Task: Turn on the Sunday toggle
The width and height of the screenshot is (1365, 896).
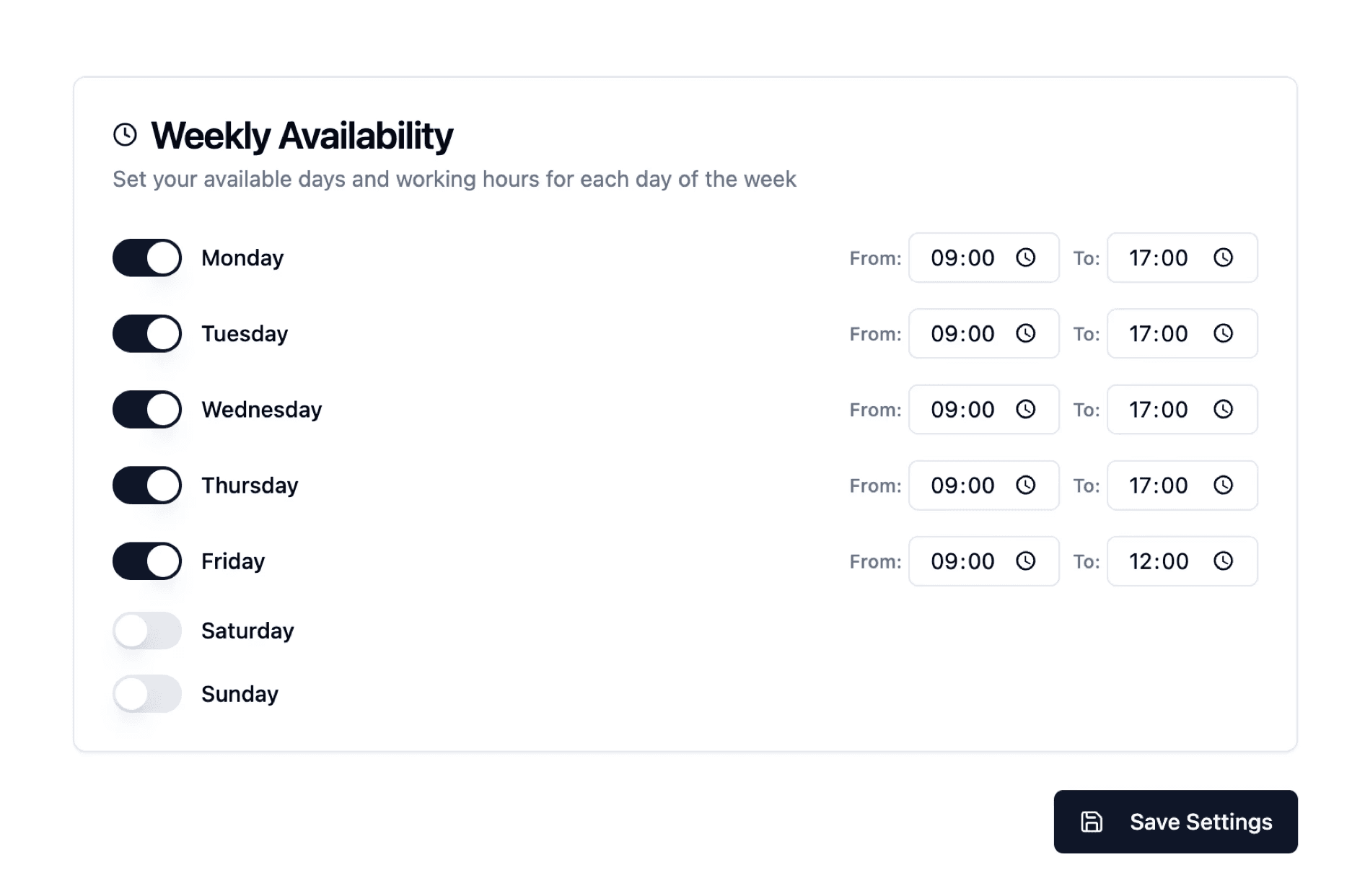Action: [x=147, y=693]
